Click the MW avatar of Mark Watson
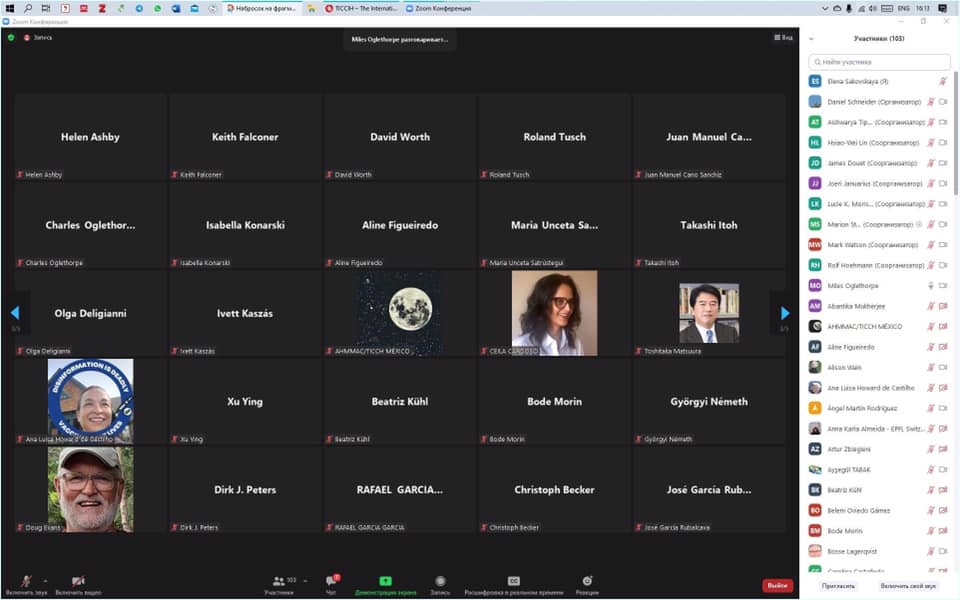The width and height of the screenshot is (960, 600). coord(815,245)
